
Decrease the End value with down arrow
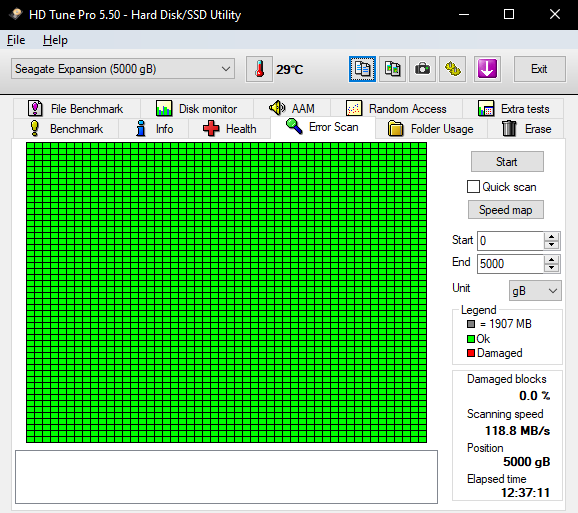(551, 268)
